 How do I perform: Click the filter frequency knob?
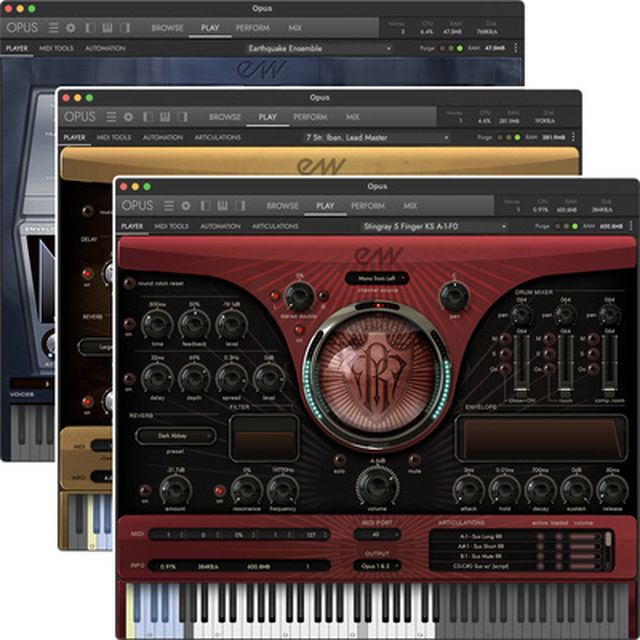(282, 489)
